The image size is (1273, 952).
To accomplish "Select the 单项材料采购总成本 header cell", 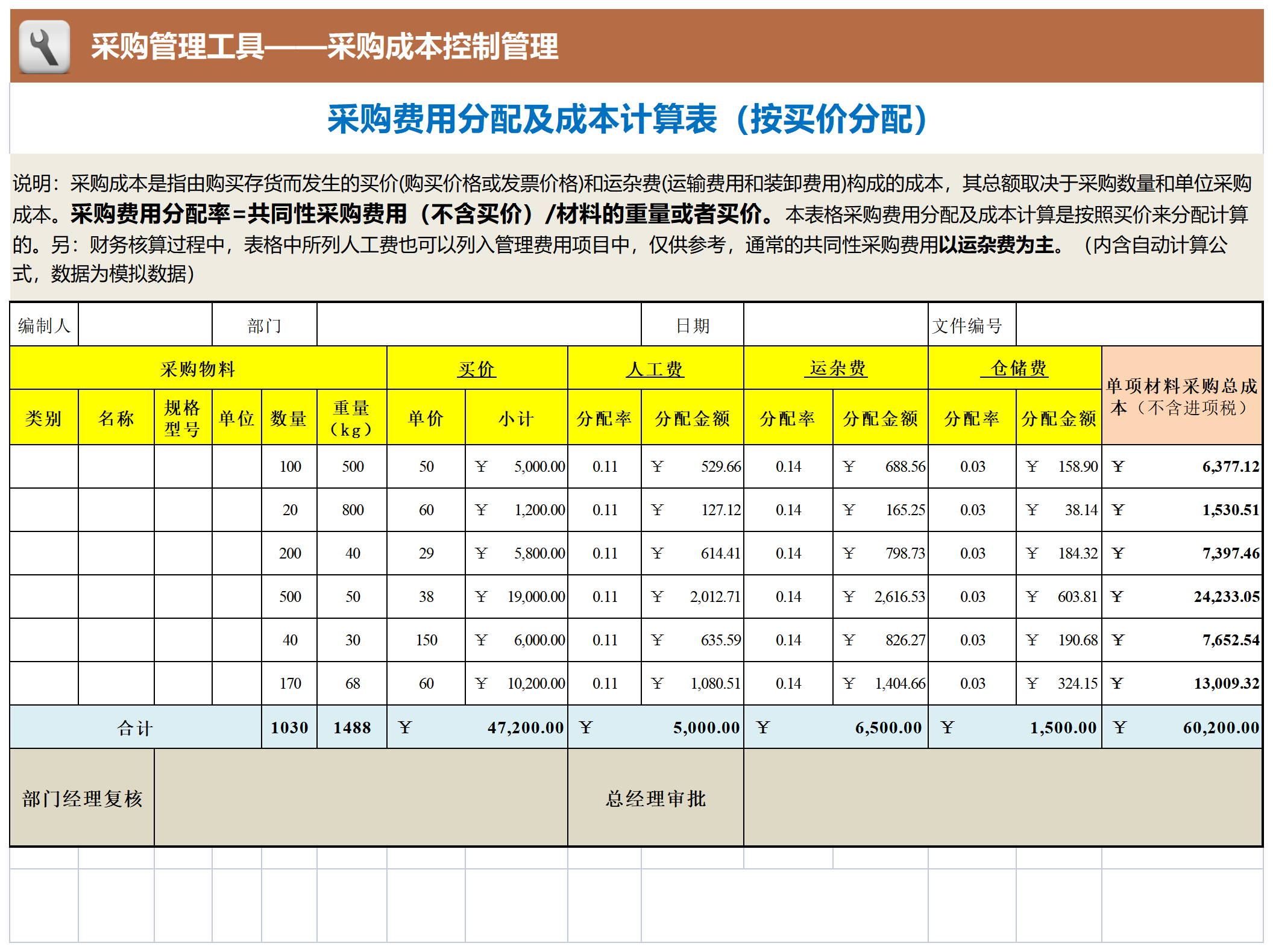I will 1181,396.
